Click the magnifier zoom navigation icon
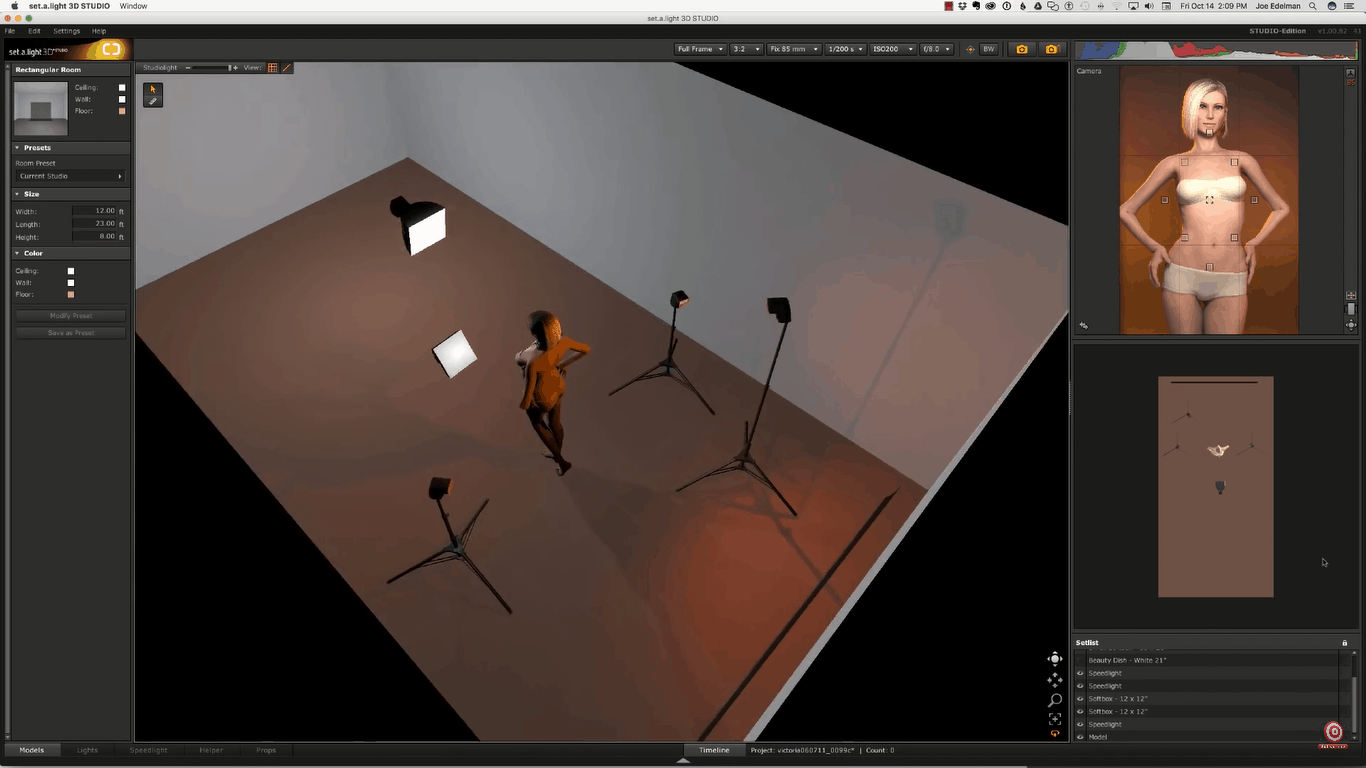 [1055, 700]
